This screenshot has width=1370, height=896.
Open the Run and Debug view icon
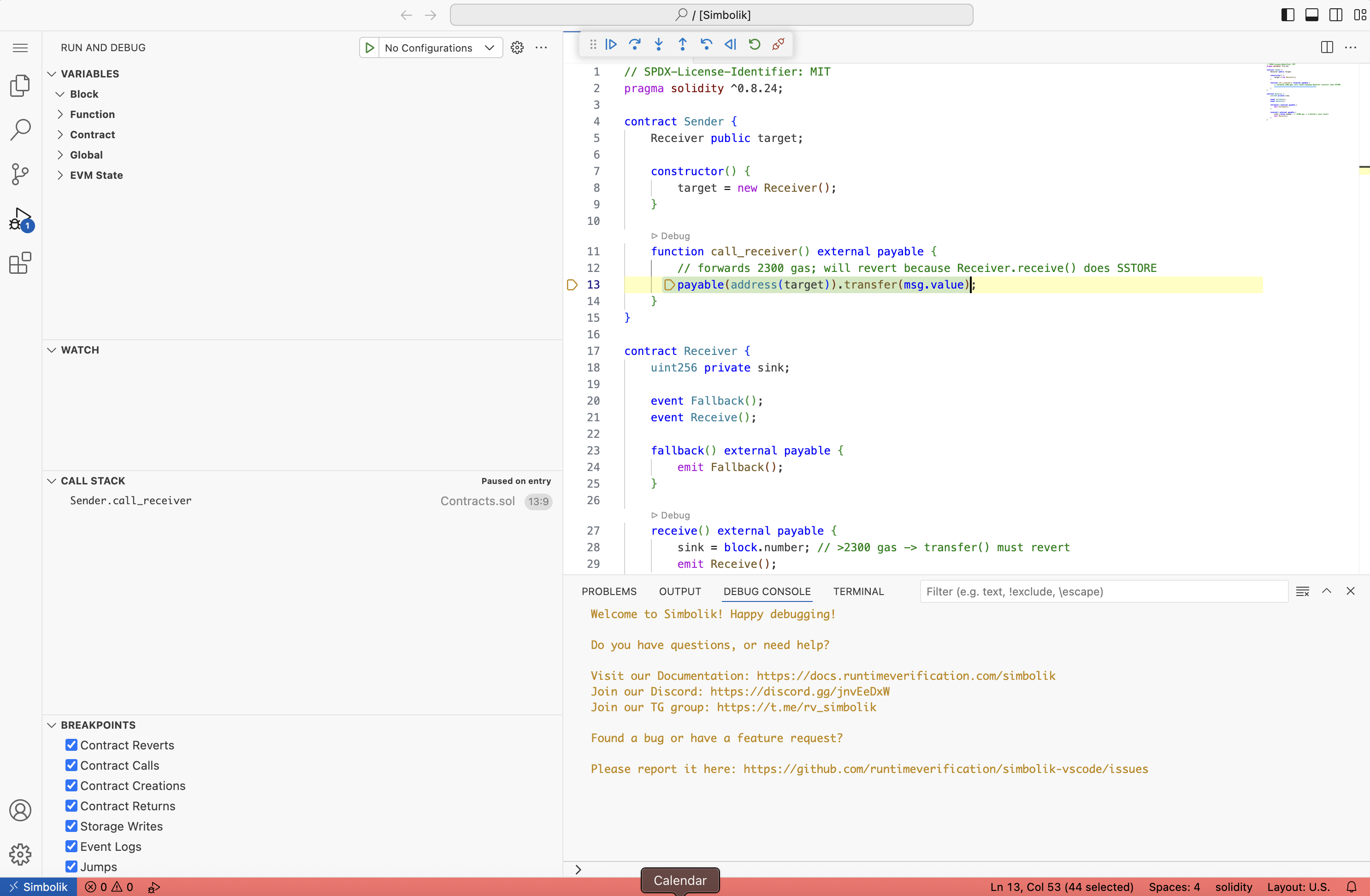click(21, 220)
